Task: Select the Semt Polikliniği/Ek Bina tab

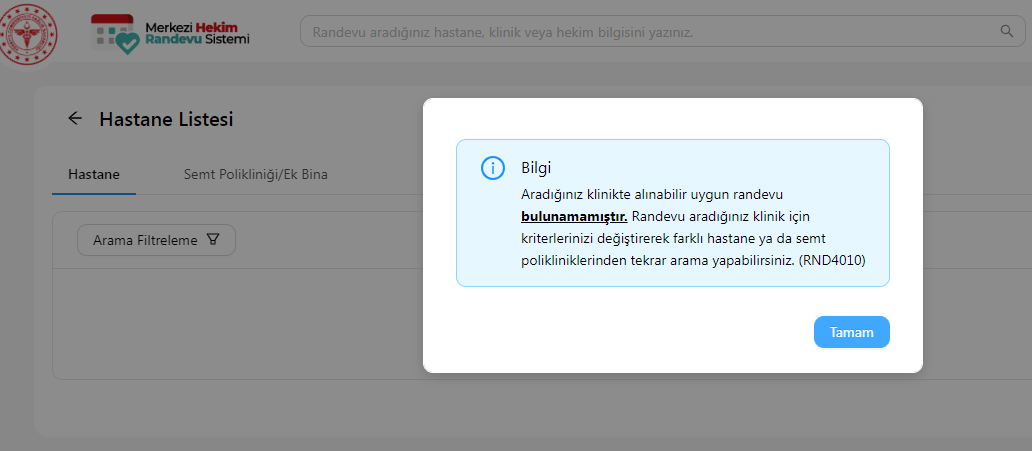Action: (x=255, y=174)
